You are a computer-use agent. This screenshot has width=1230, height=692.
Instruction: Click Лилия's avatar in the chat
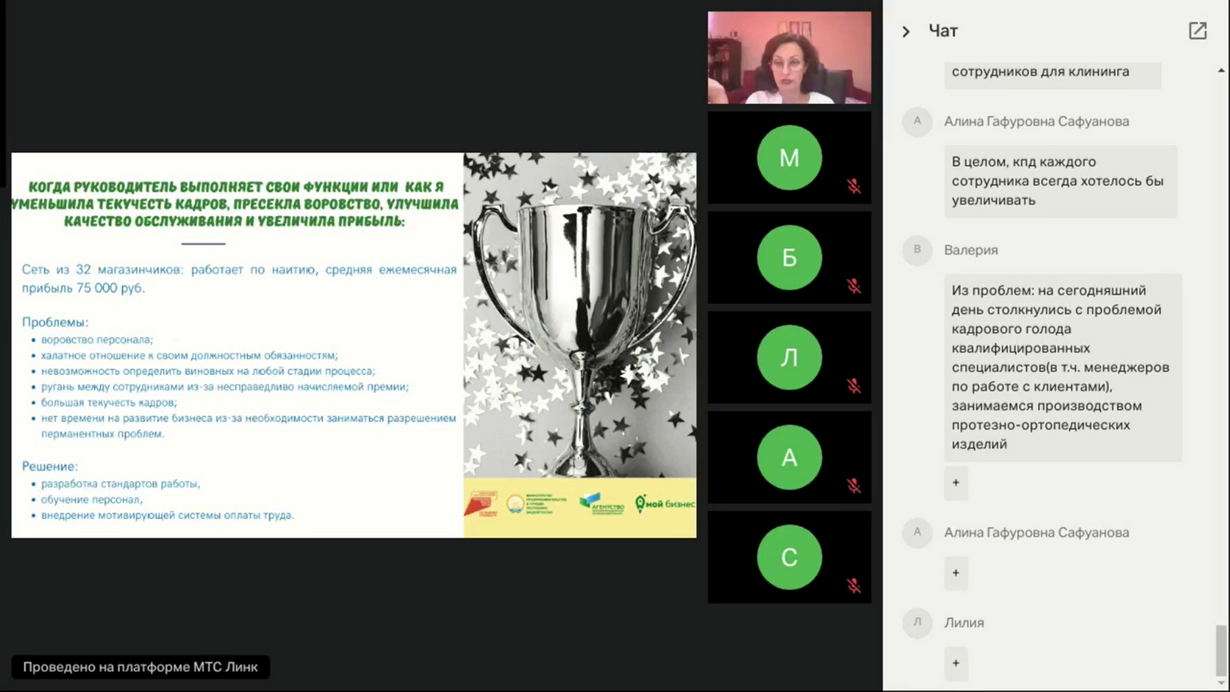coord(917,622)
